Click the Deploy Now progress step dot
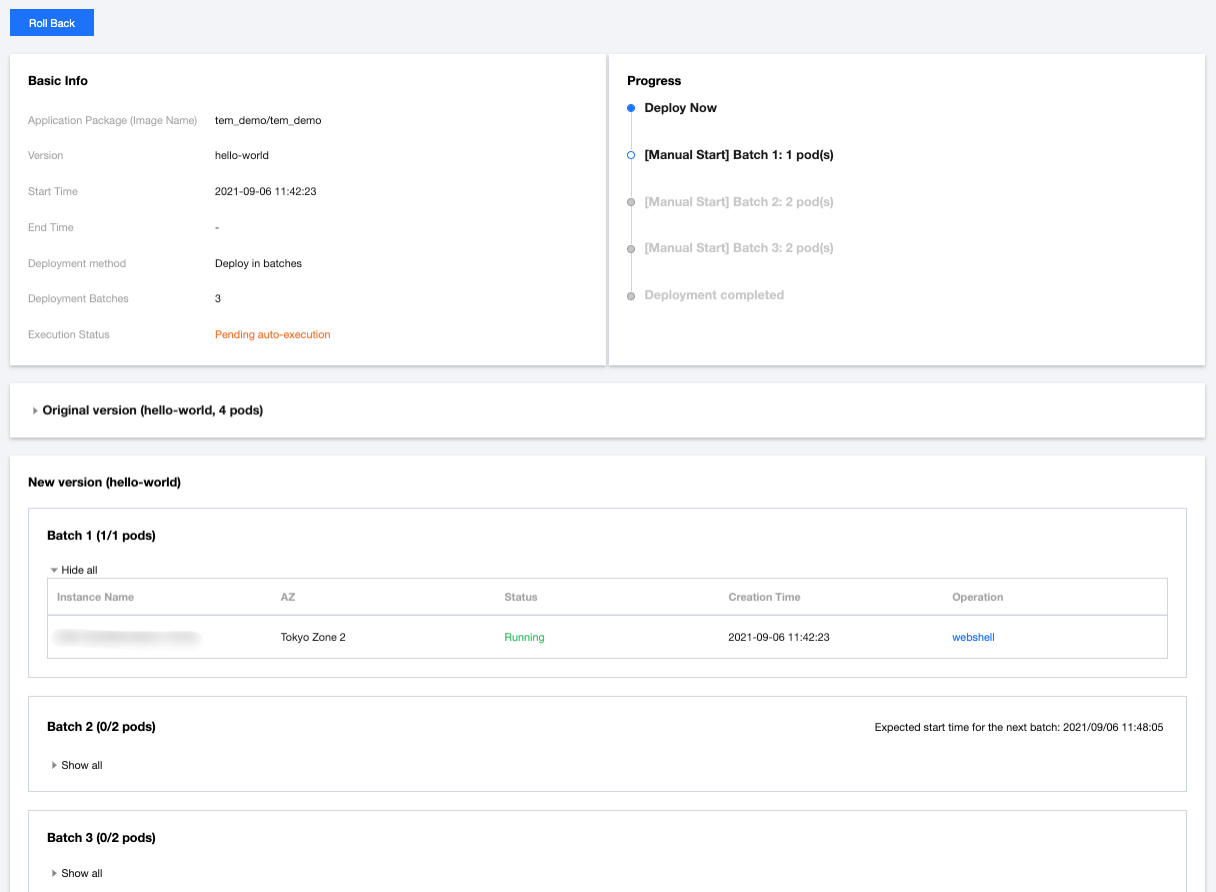This screenshot has height=892, width=1216. tap(630, 108)
